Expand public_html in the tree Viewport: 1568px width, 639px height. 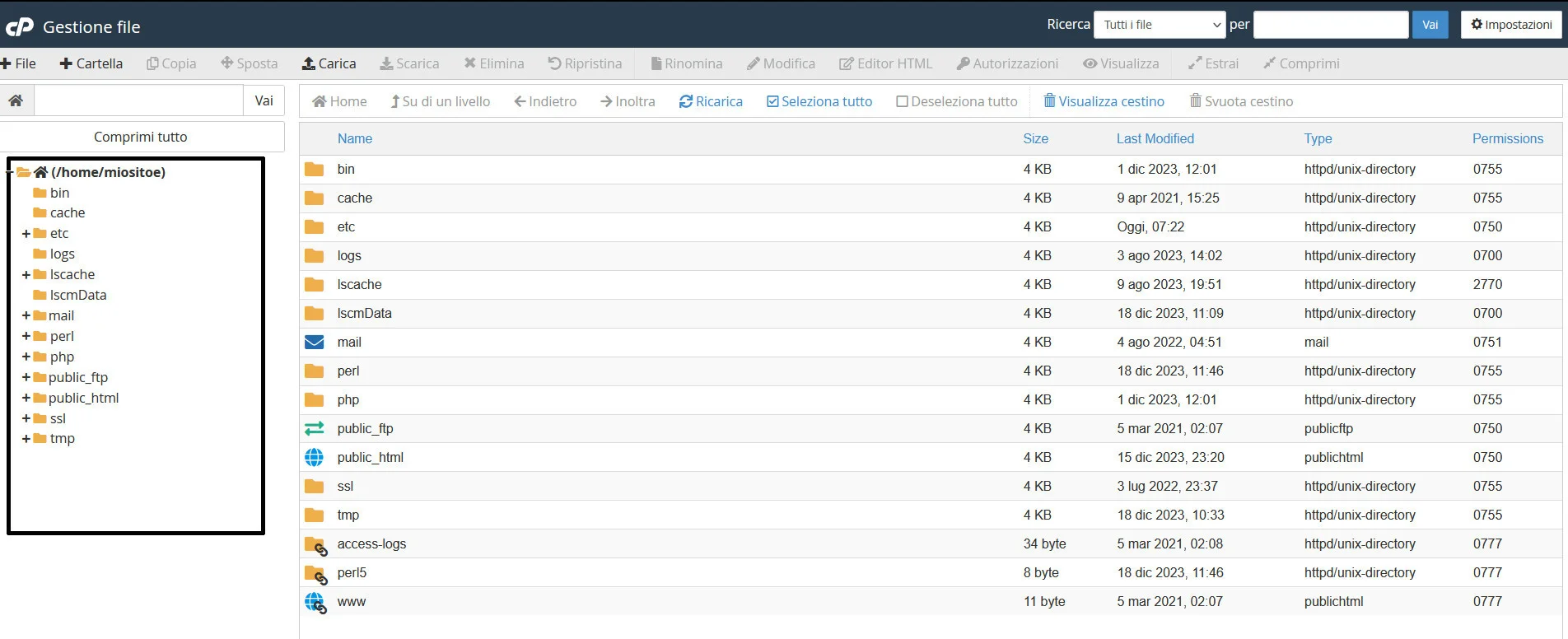coord(26,398)
